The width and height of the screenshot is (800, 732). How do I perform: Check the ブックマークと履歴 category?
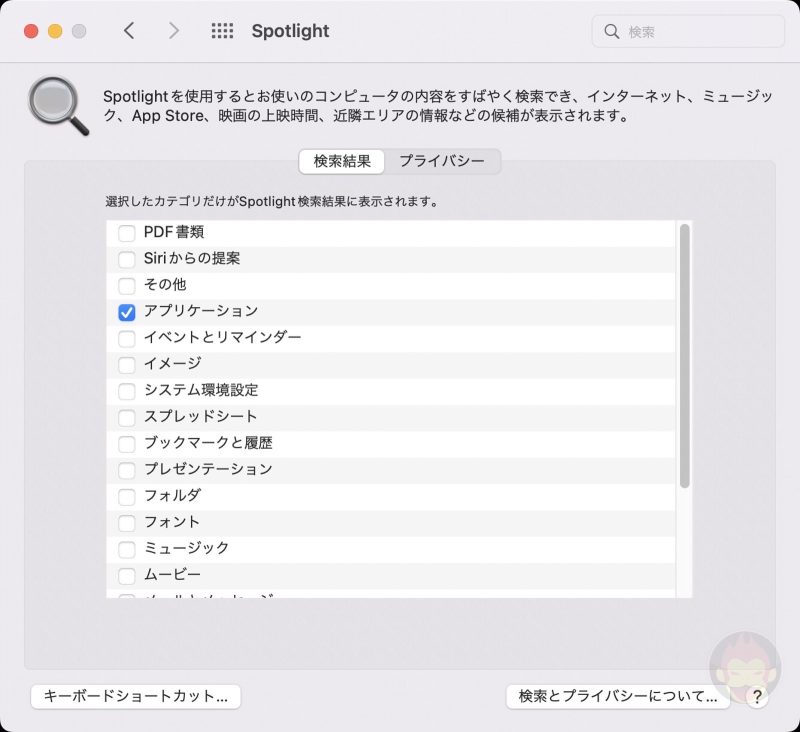(x=126, y=443)
